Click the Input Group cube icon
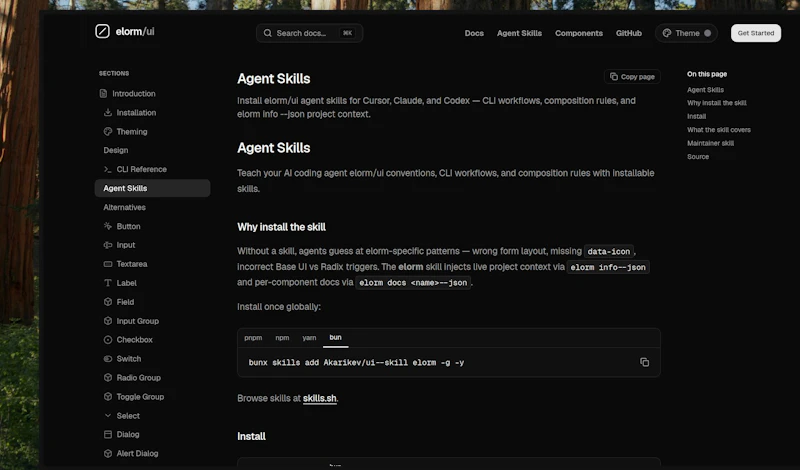 pos(108,321)
